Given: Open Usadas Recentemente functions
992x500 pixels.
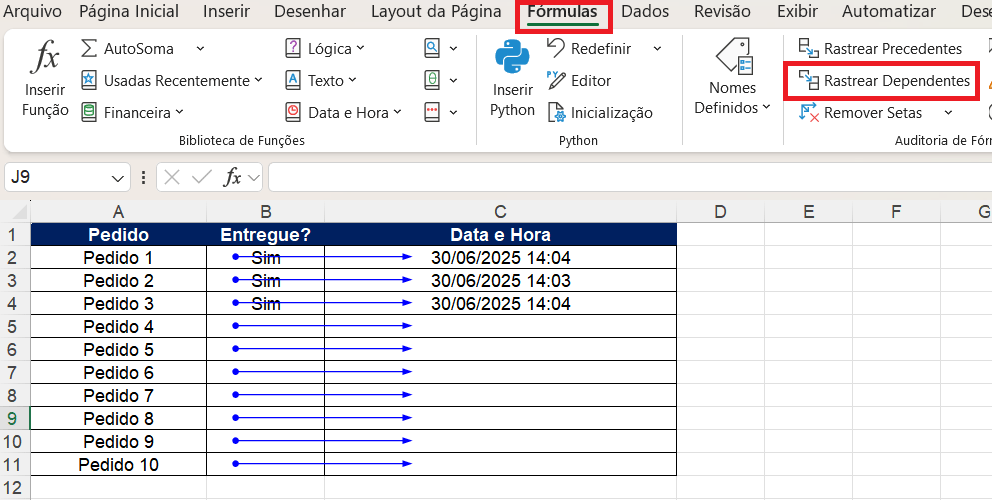Looking at the screenshot, I should 171,80.
